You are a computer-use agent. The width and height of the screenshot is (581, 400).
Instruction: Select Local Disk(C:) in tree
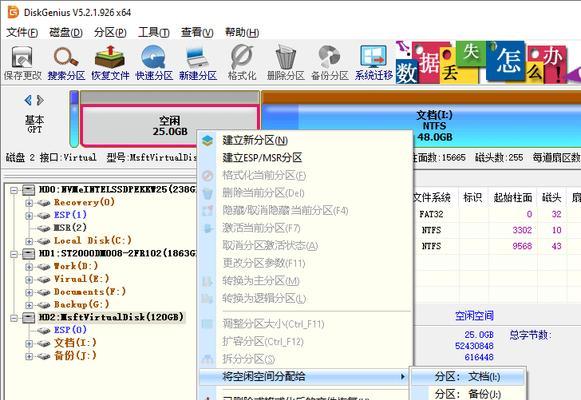click(93, 240)
